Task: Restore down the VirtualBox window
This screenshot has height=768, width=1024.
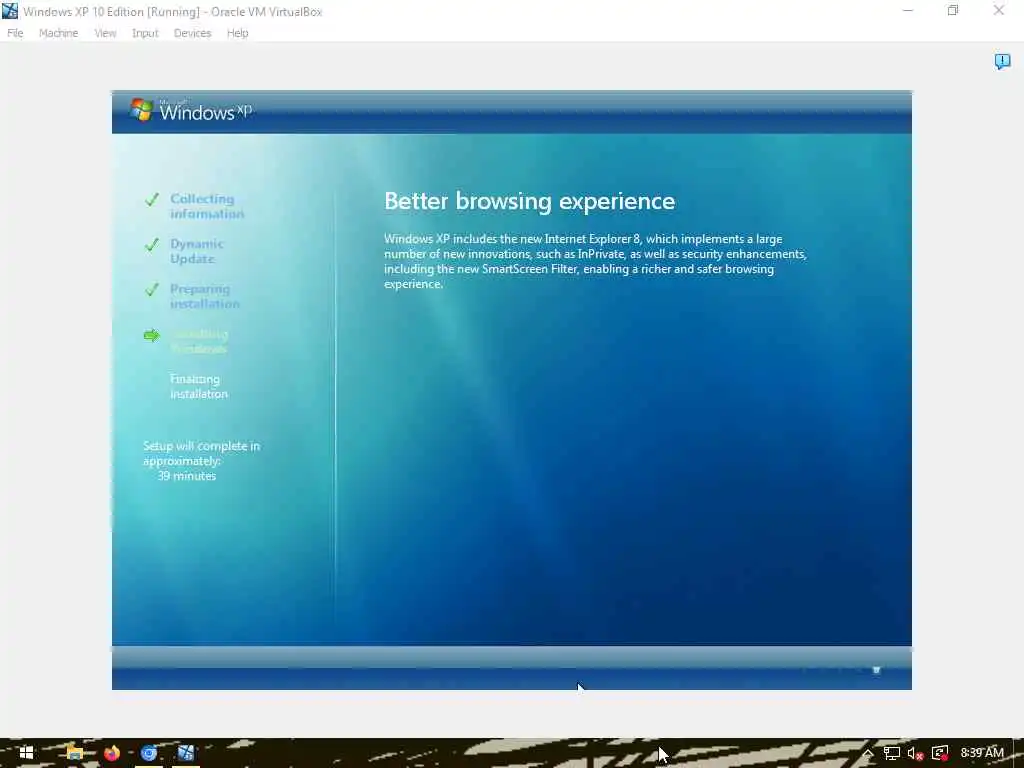Action: click(x=953, y=11)
